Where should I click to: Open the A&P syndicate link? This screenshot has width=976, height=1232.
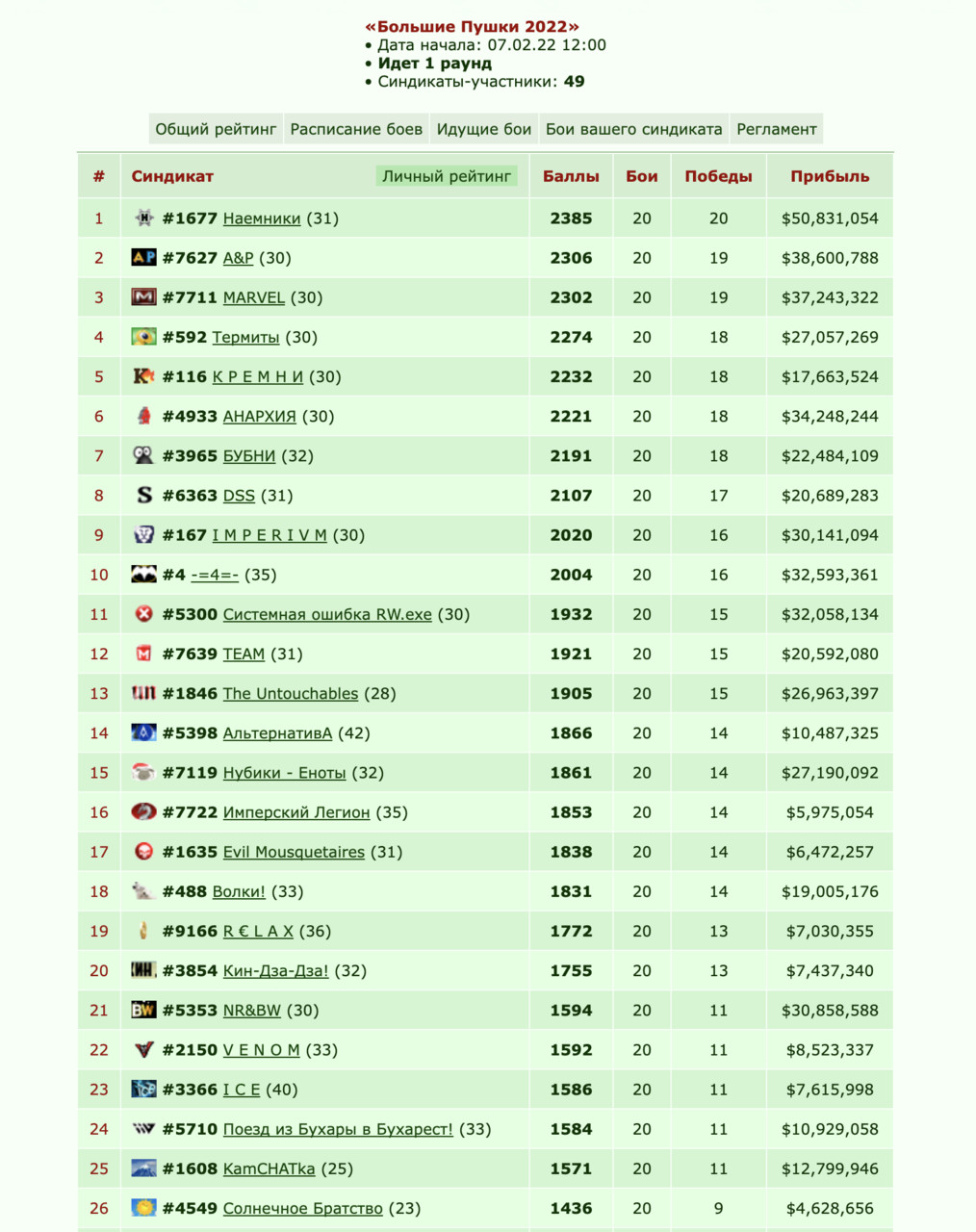[239, 258]
